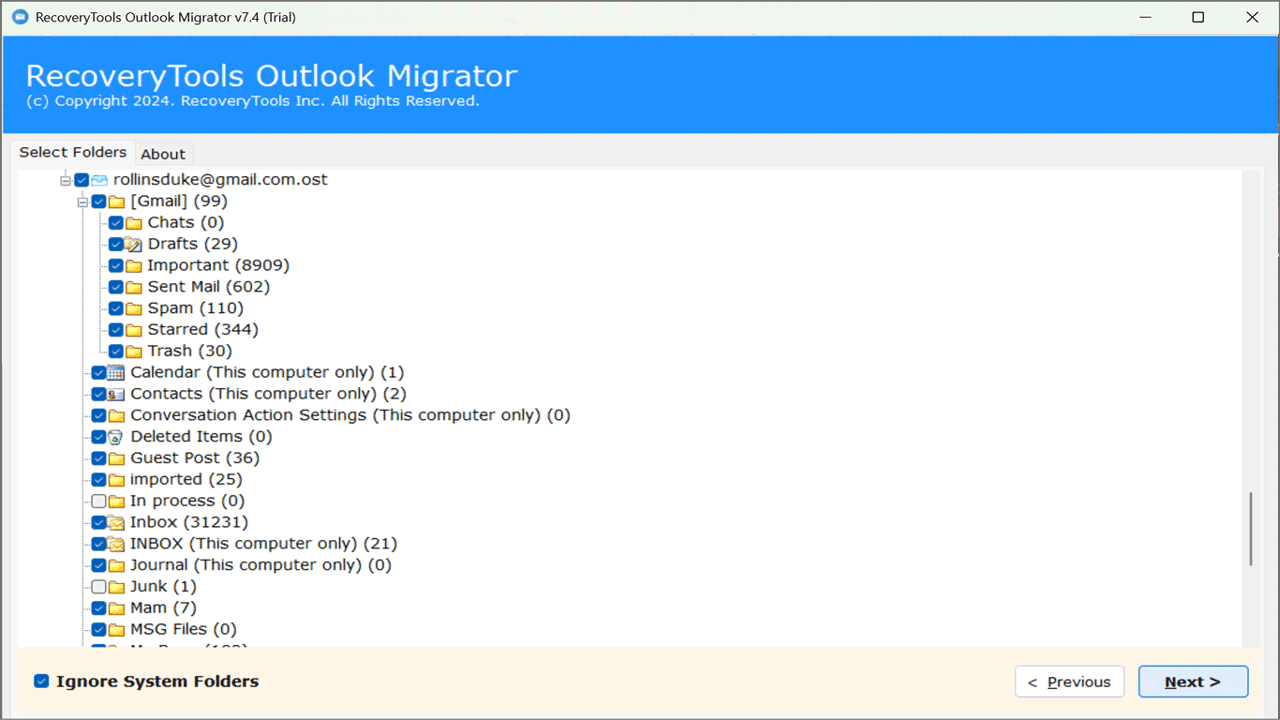1280x720 pixels.
Task: Uncheck the MSG Files checkbox
Action: click(x=98, y=630)
